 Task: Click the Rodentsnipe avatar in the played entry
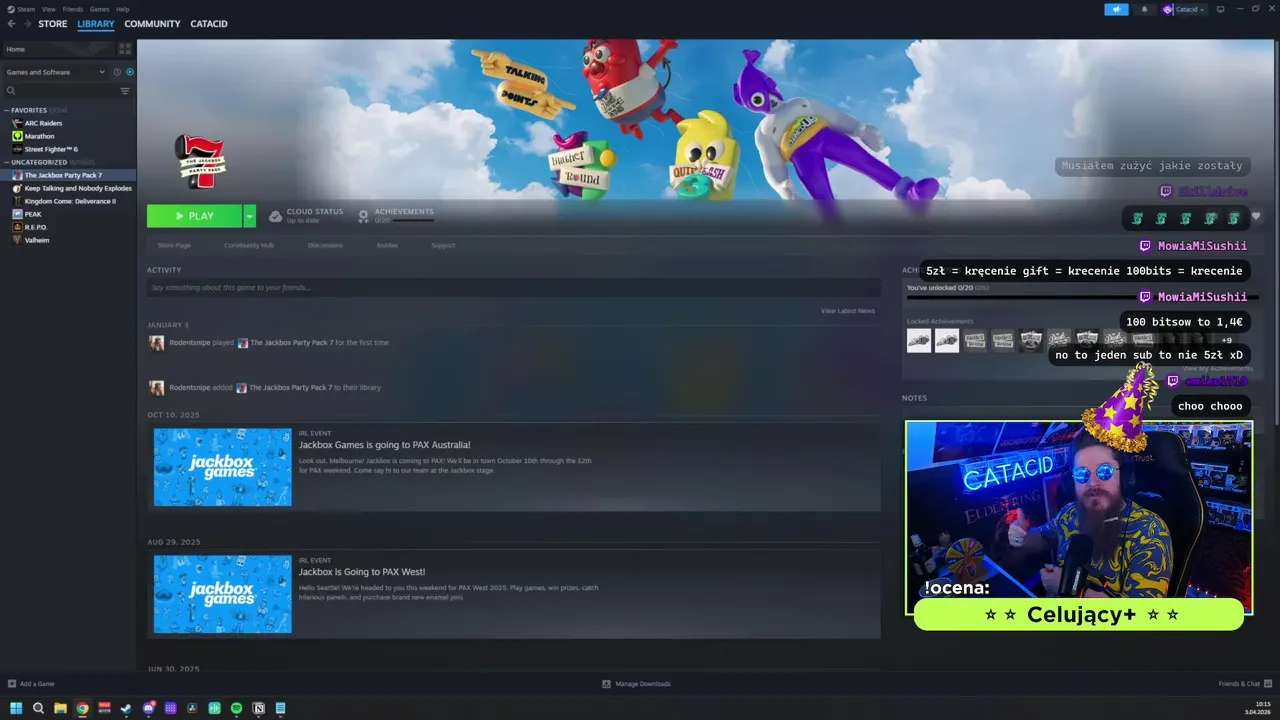(157, 343)
